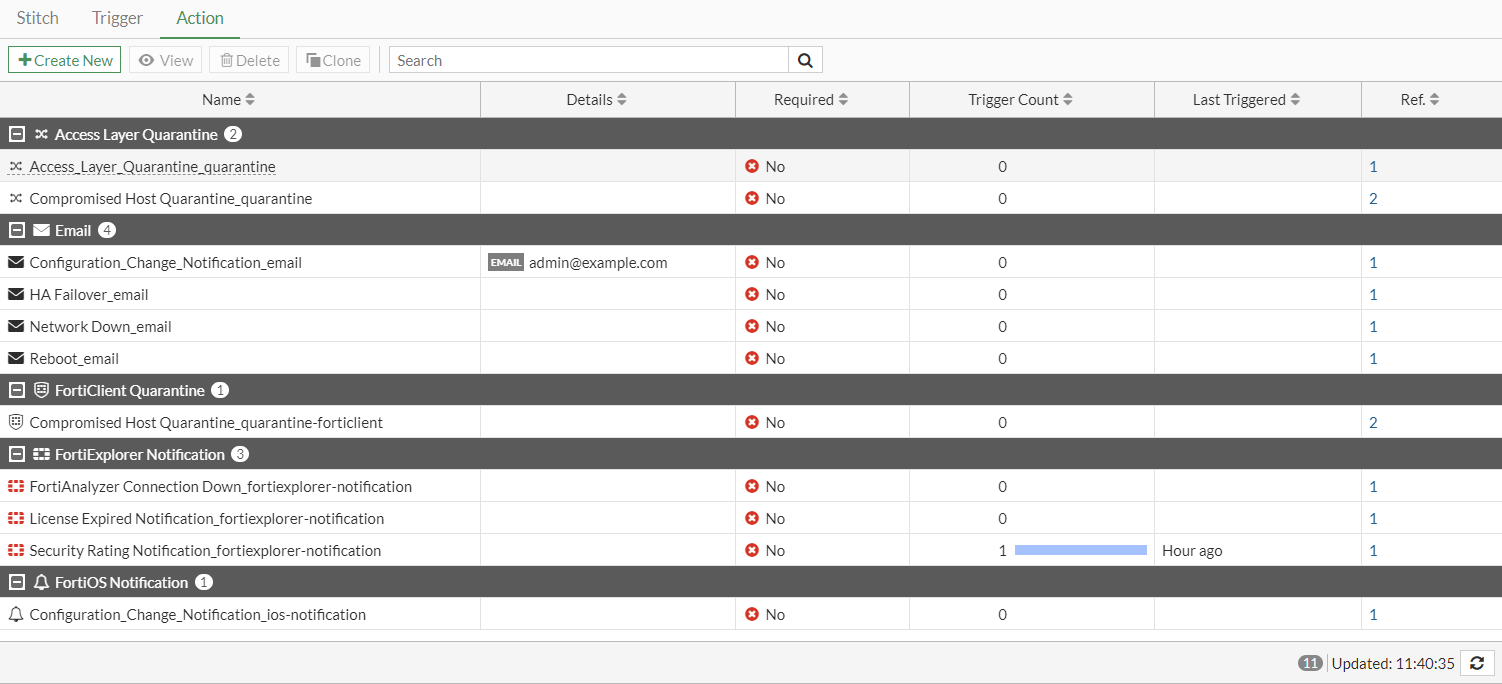Switch to the Stitch tab
Viewport: 1502px width, 684px height.
click(37, 17)
